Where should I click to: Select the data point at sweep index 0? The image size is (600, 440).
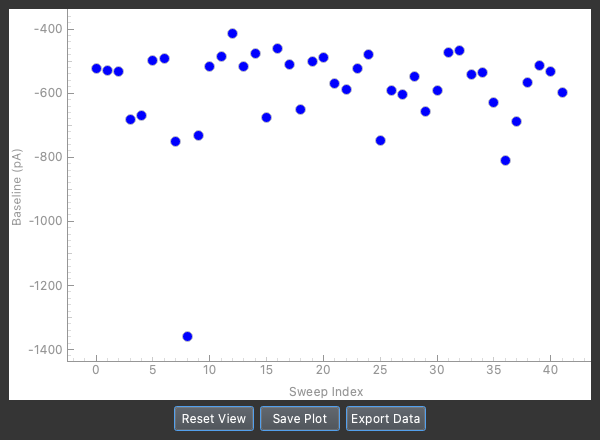(96, 68)
